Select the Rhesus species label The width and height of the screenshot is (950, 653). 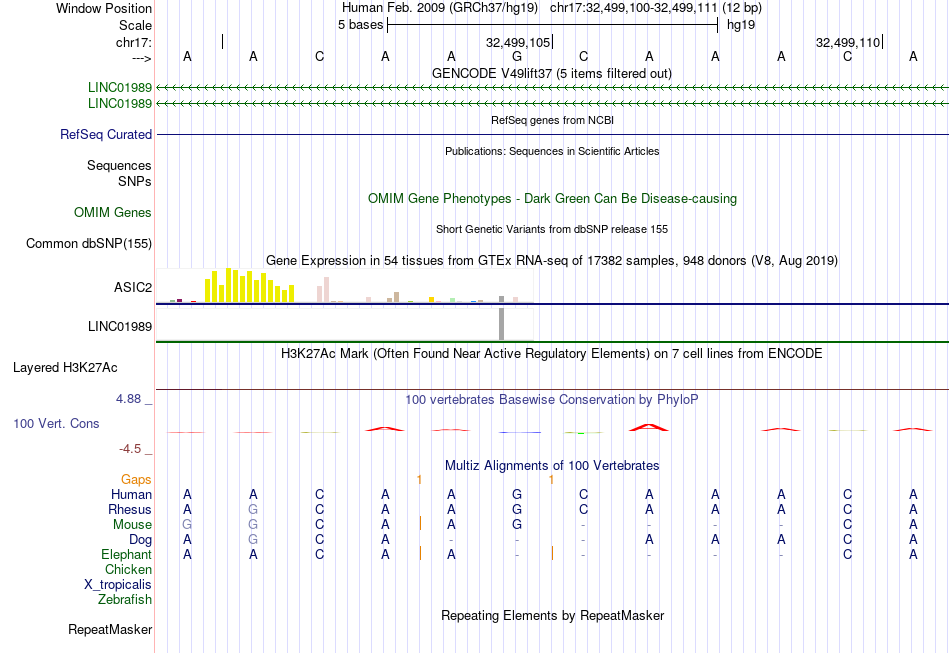click(130, 509)
